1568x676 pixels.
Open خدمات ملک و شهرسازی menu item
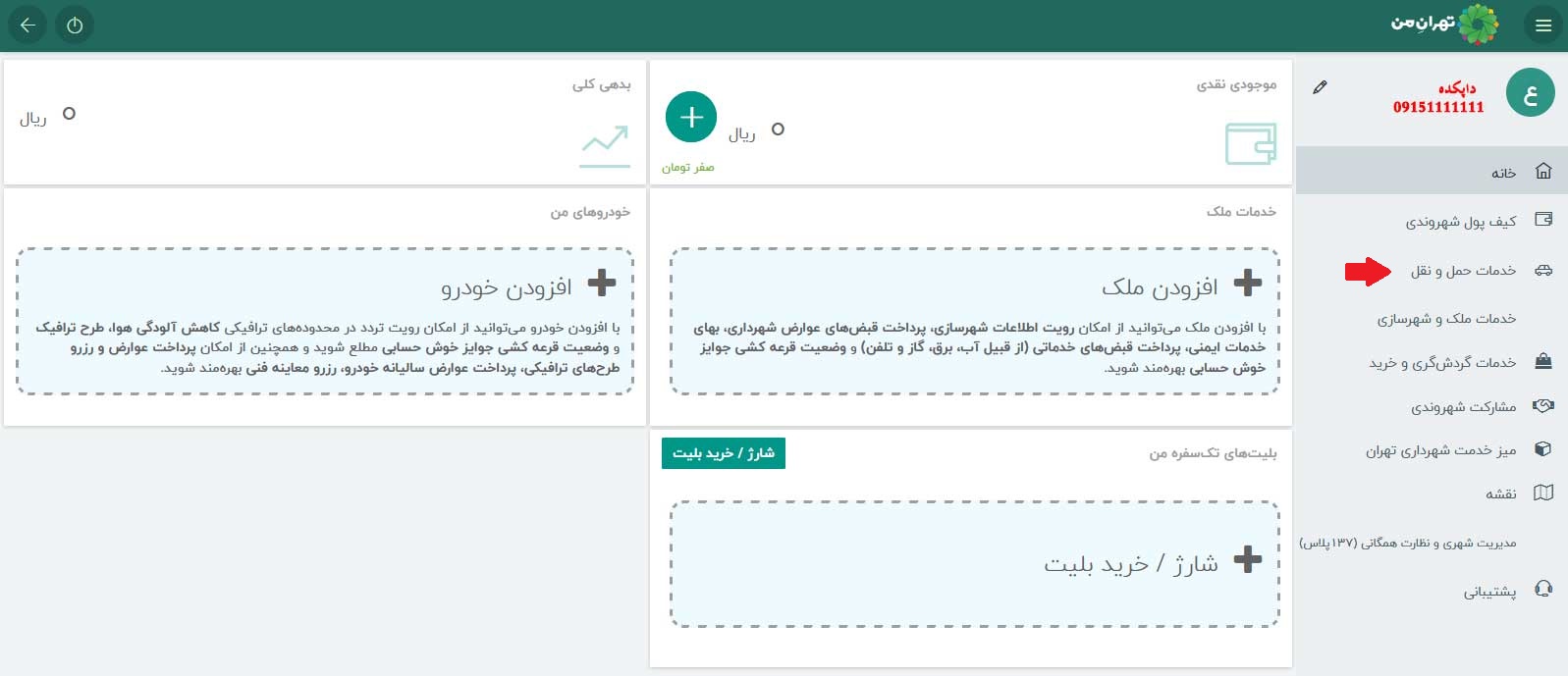(1432, 318)
